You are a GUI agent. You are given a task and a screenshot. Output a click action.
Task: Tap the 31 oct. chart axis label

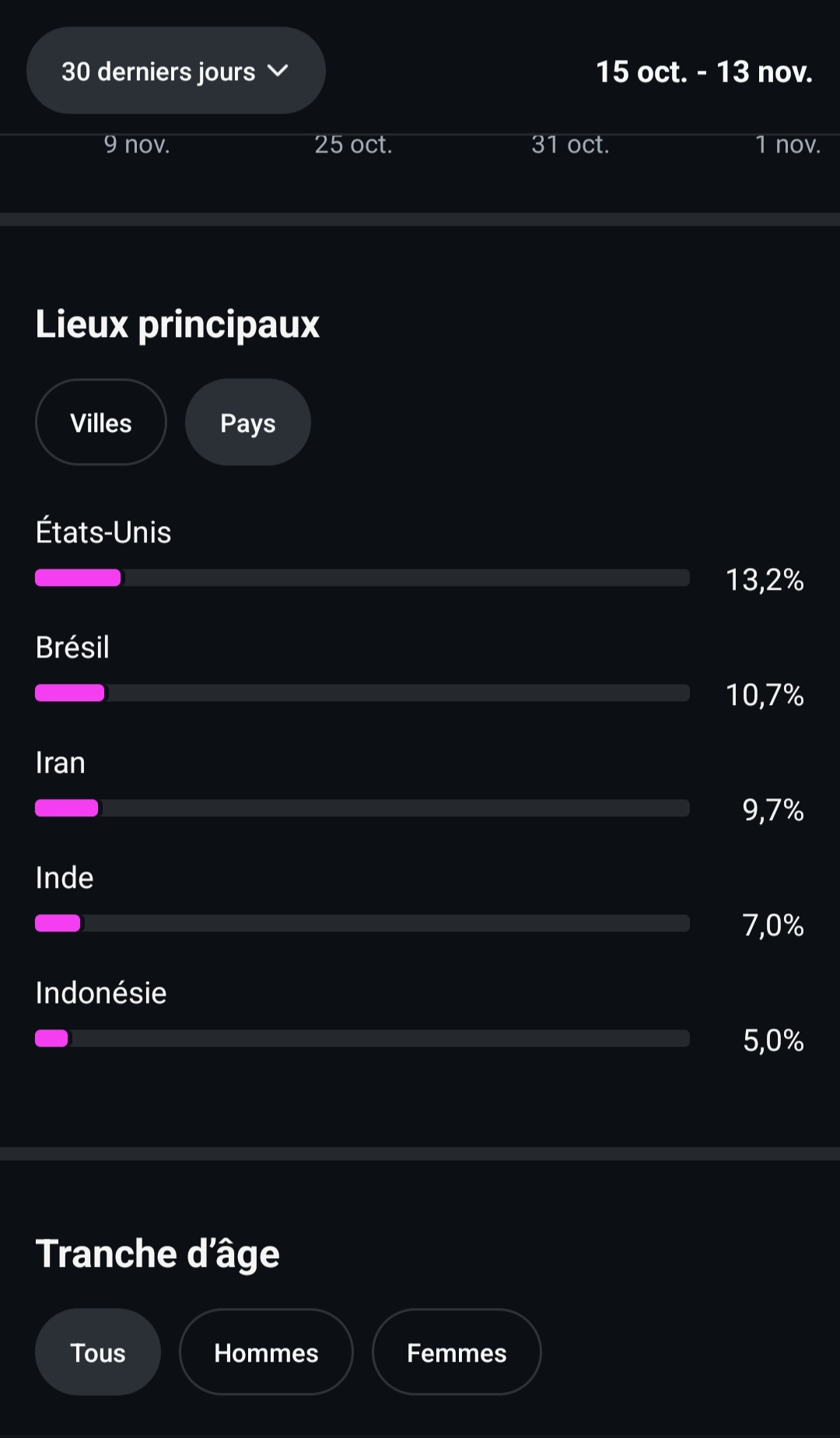pos(570,145)
